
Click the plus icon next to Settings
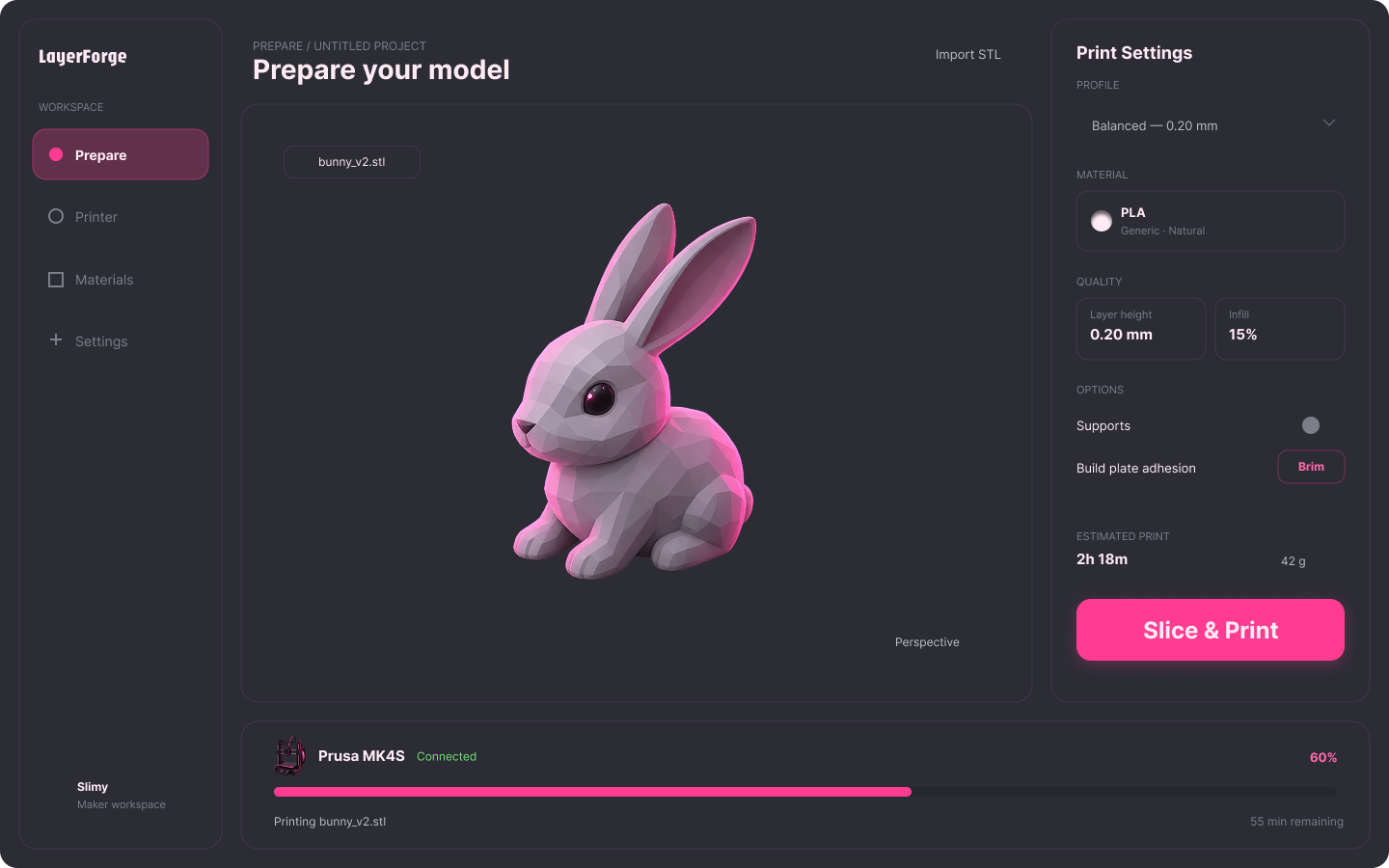[x=56, y=339]
